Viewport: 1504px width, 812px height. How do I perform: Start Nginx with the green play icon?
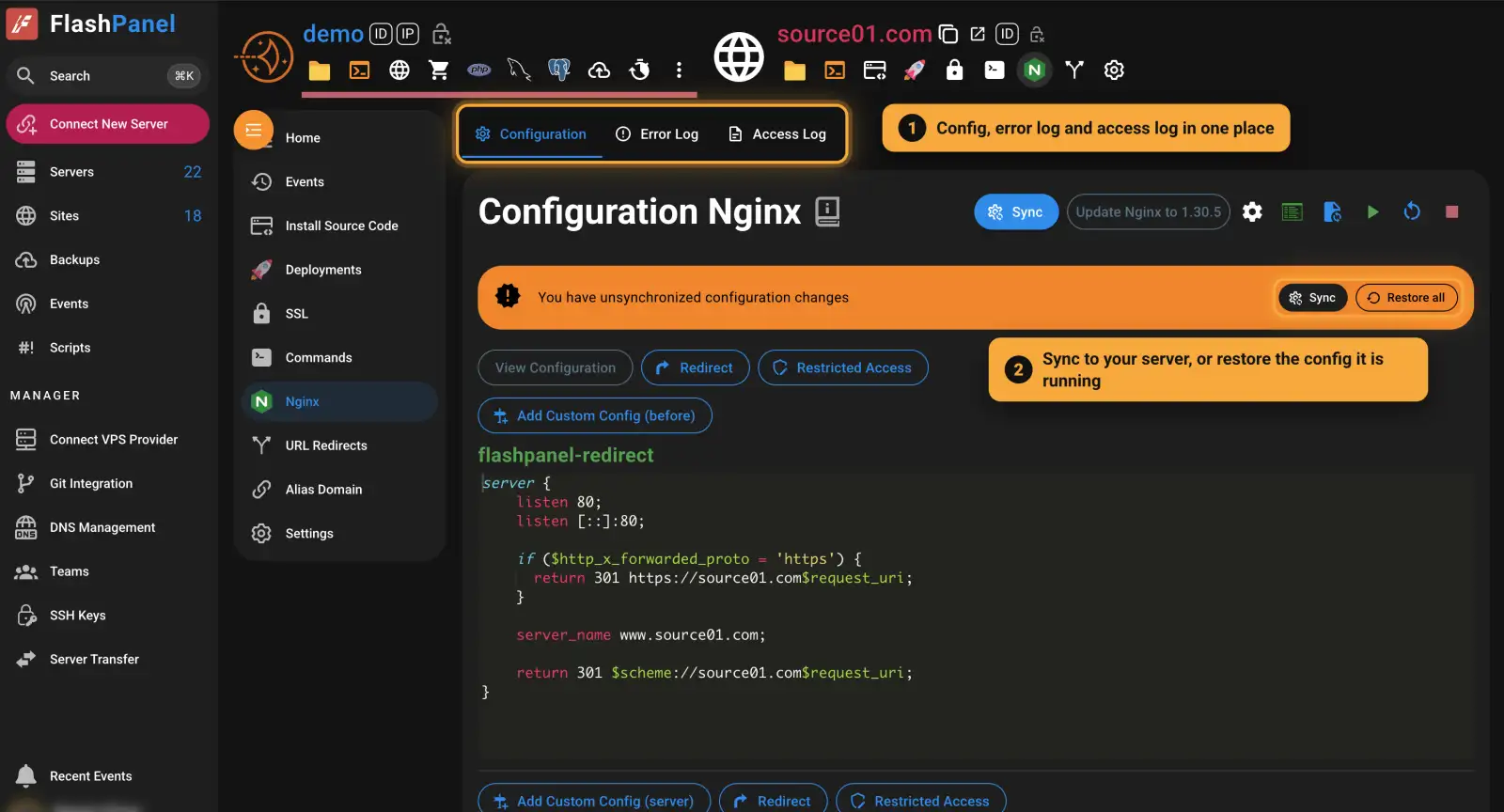[1372, 212]
